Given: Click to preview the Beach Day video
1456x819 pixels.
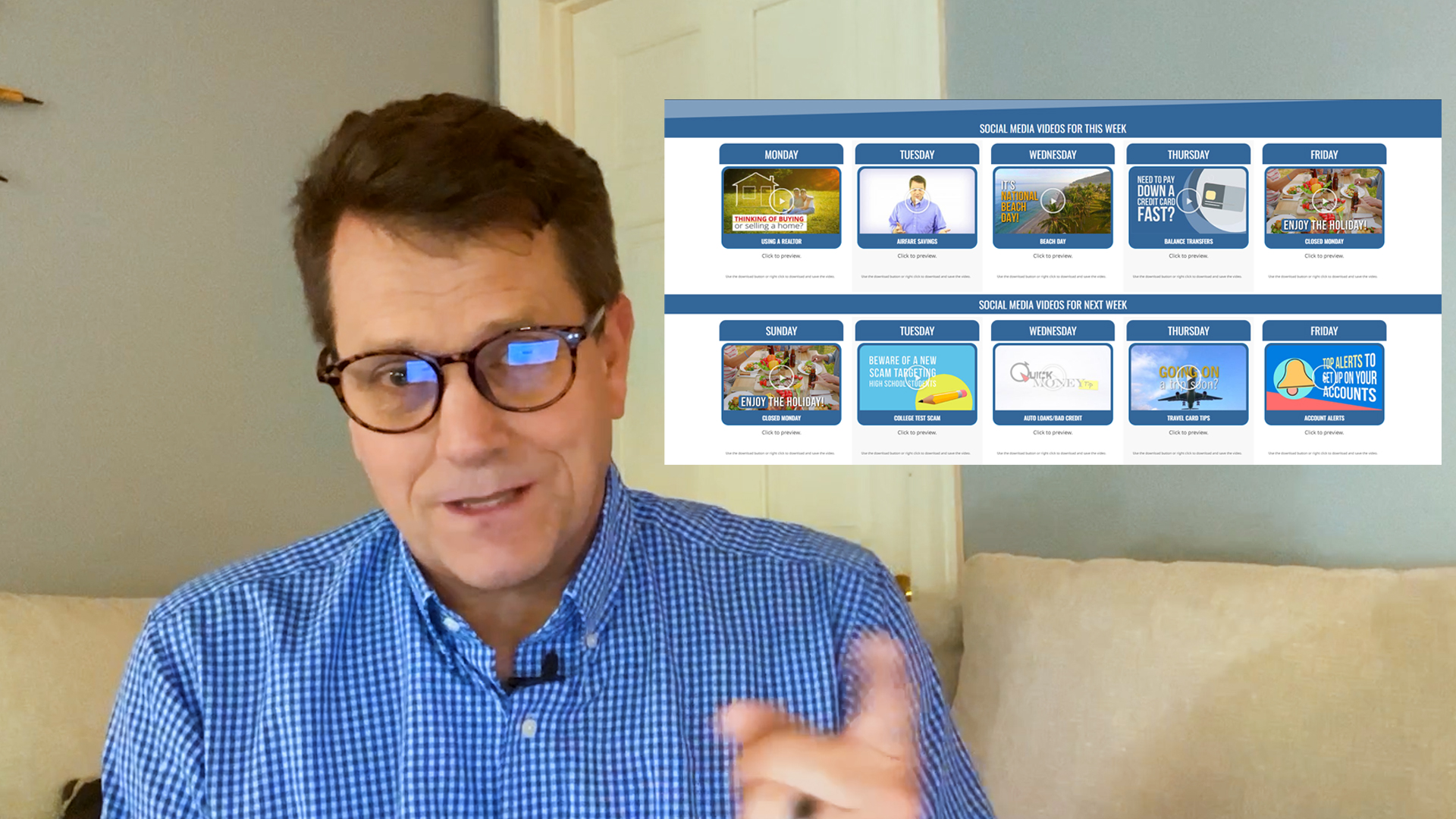Looking at the screenshot, I should 1053,256.
